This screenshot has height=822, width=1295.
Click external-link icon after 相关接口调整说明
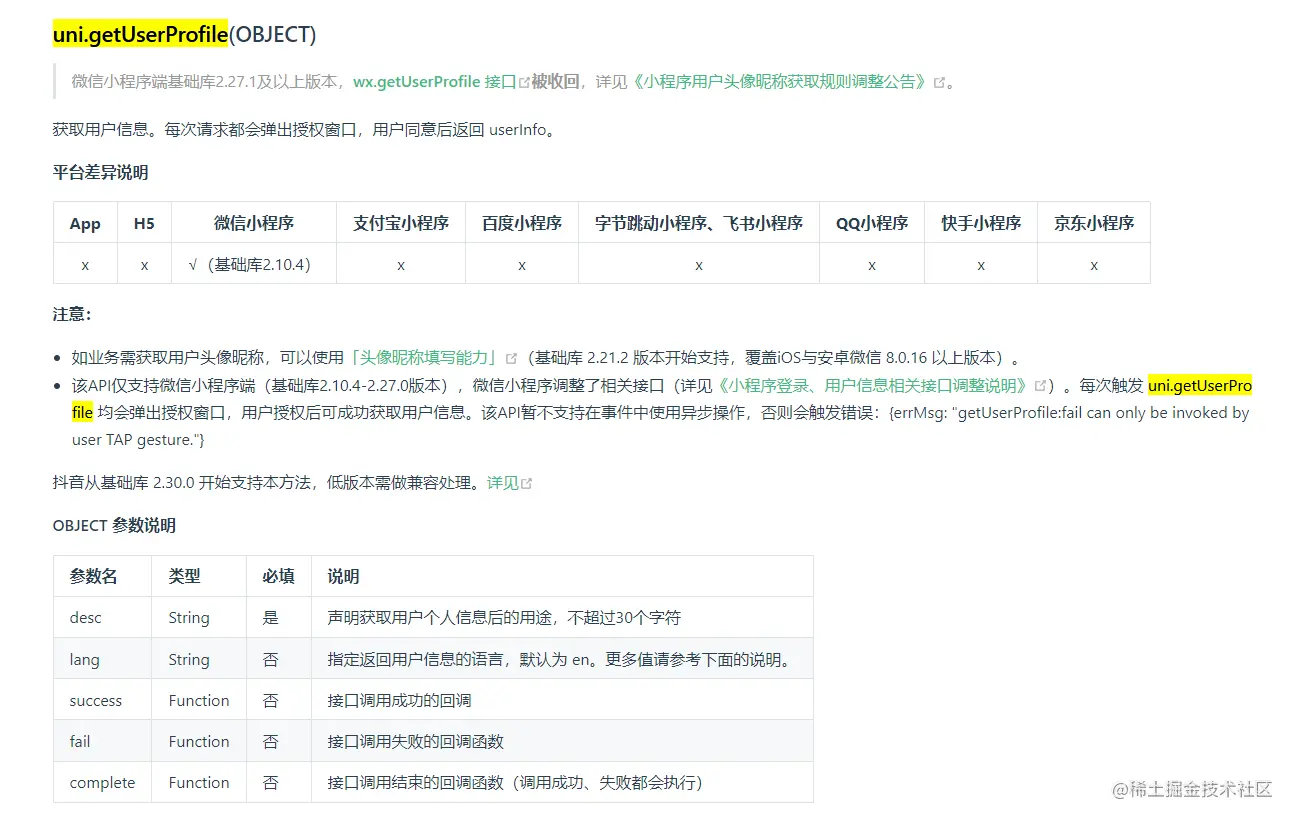(1040, 386)
